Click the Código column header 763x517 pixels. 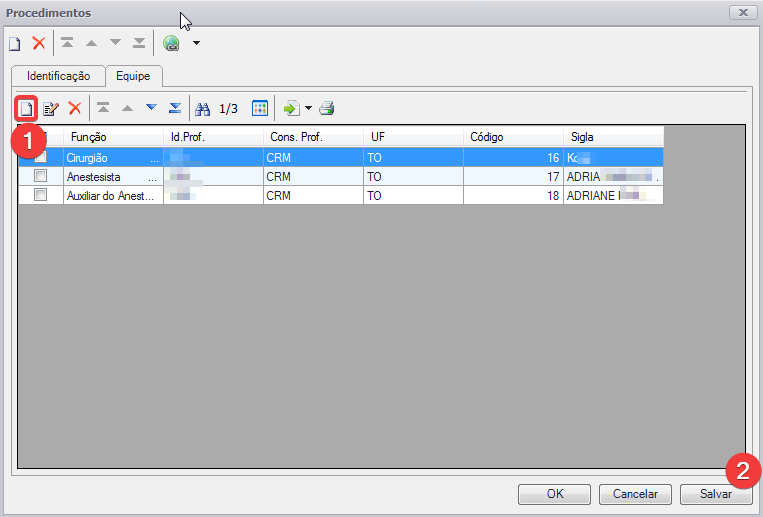pyautogui.click(x=513, y=137)
